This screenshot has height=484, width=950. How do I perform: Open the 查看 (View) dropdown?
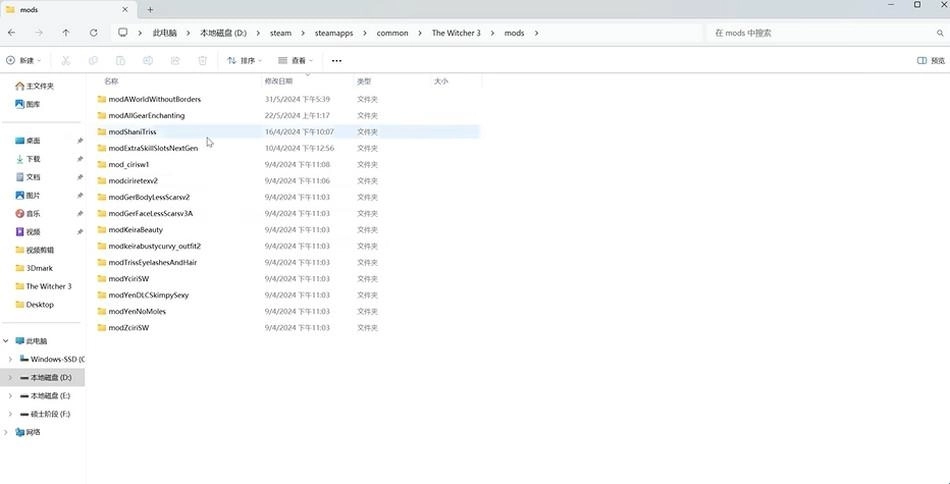pos(297,60)
